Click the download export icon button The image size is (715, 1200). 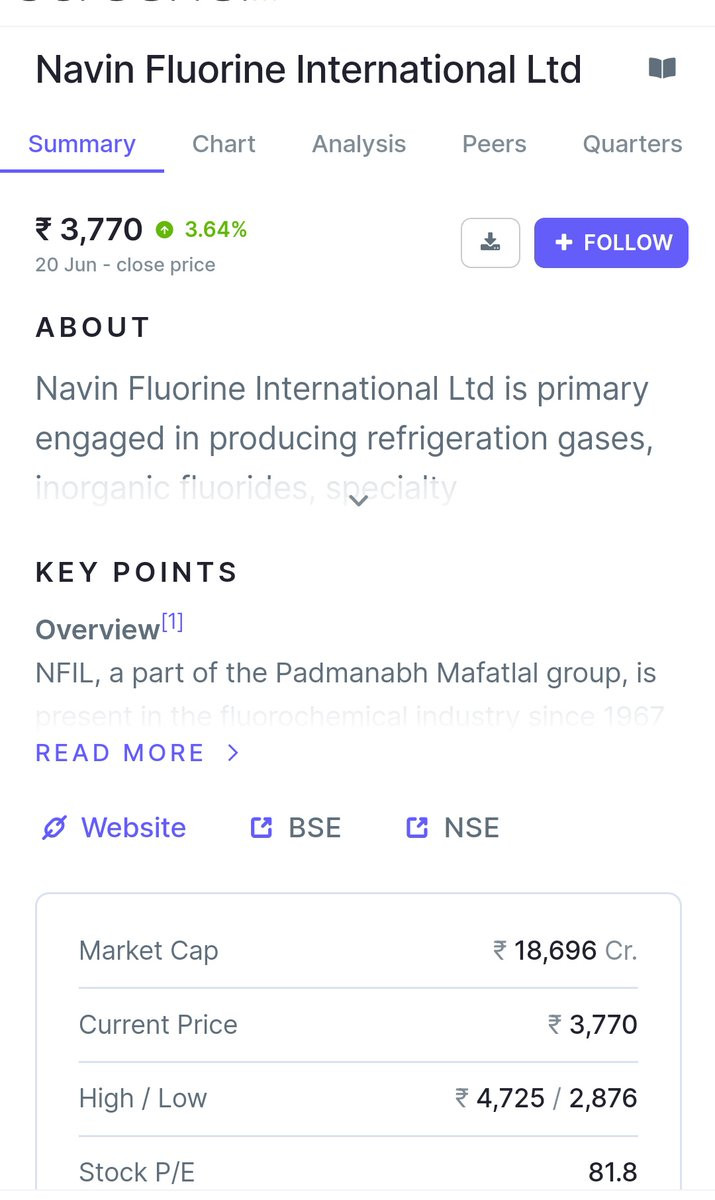[x=490, y=243]
